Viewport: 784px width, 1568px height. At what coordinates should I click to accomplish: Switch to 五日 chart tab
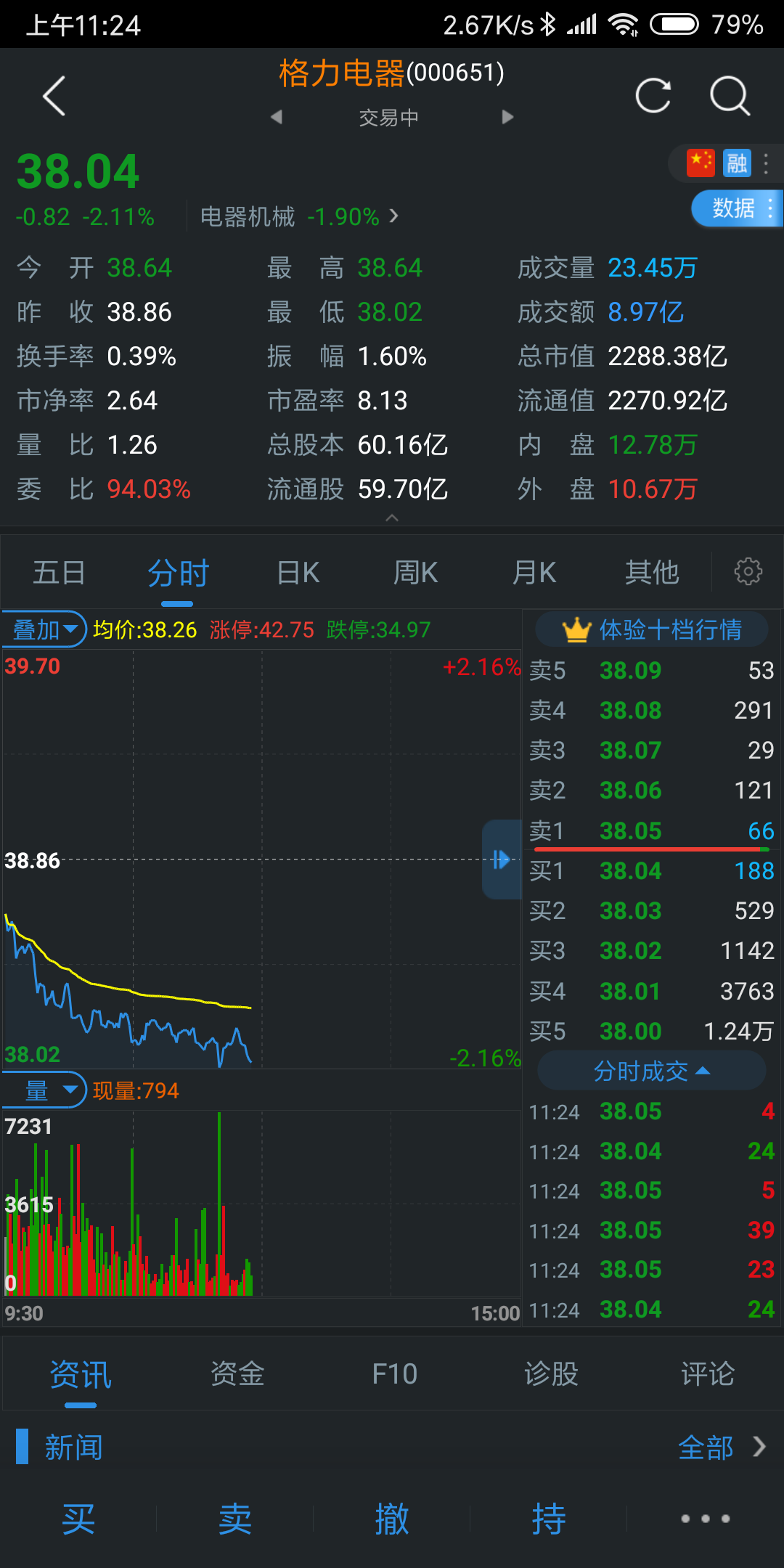59,573
